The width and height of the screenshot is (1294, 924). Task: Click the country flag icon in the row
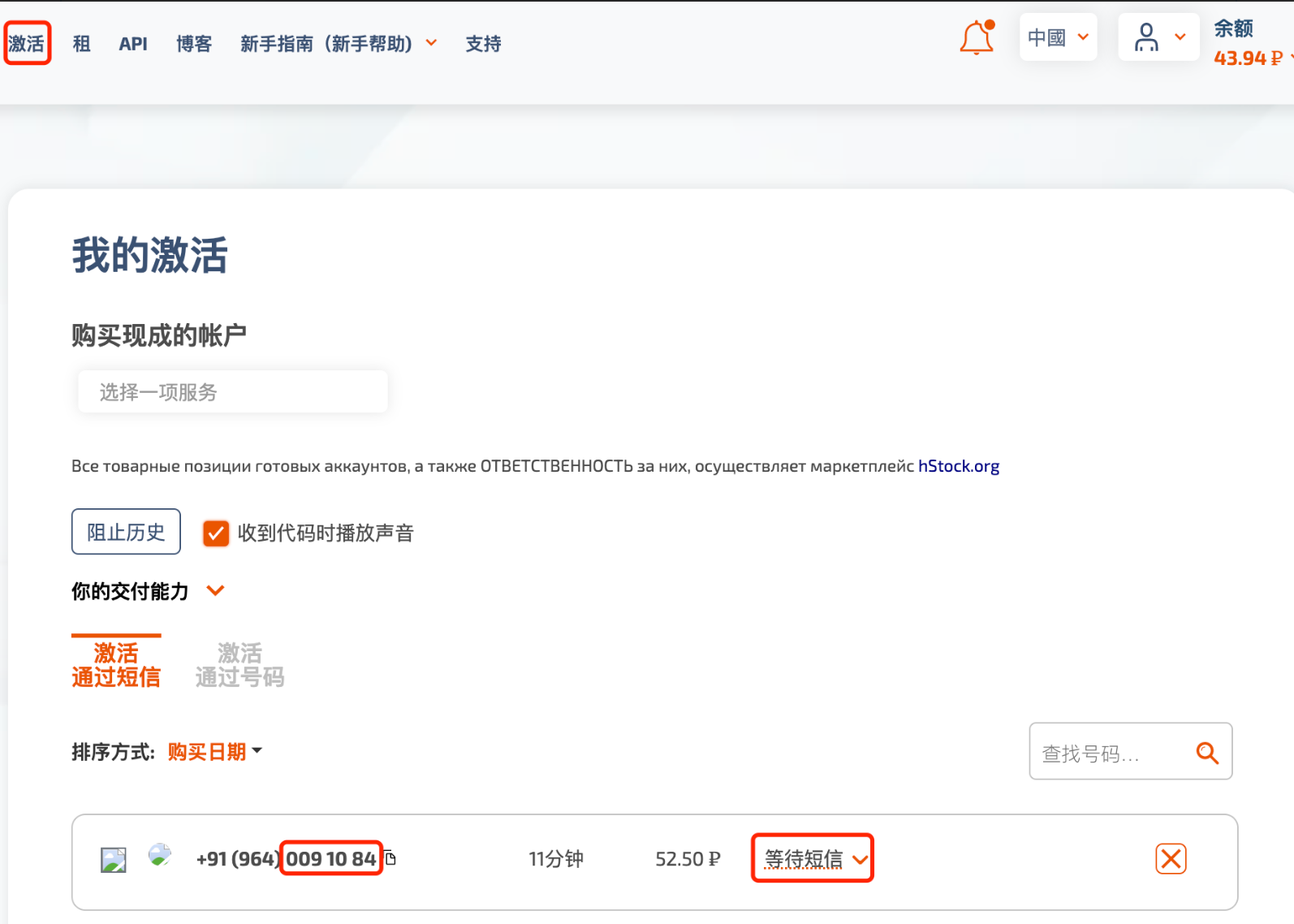click(160, 854)
